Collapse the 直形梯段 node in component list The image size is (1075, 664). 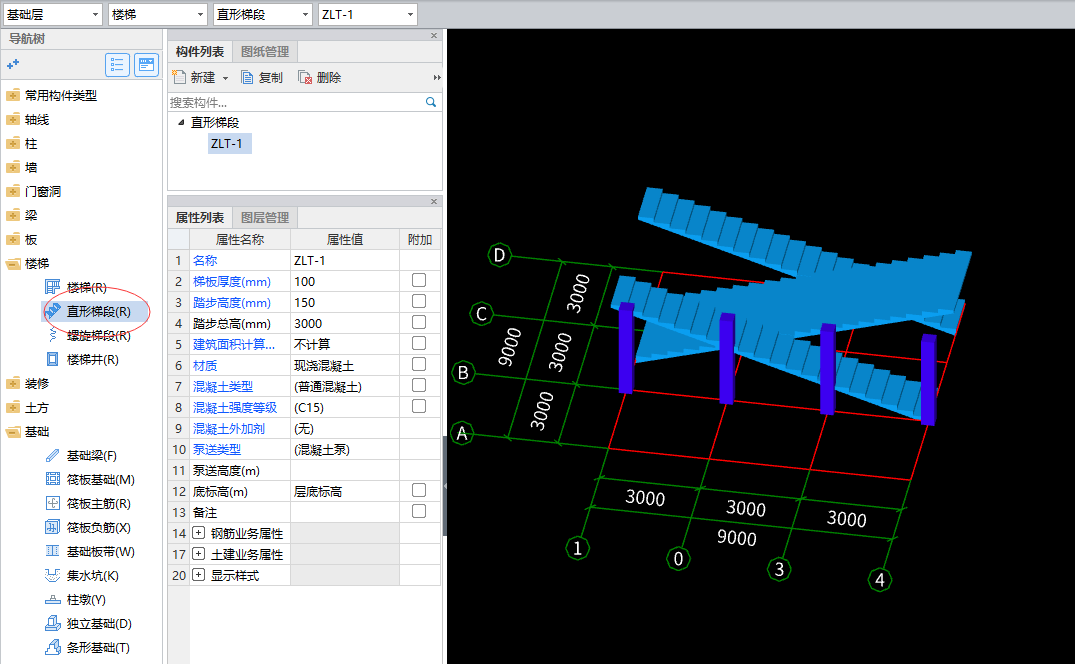click(x=181, y=123)
